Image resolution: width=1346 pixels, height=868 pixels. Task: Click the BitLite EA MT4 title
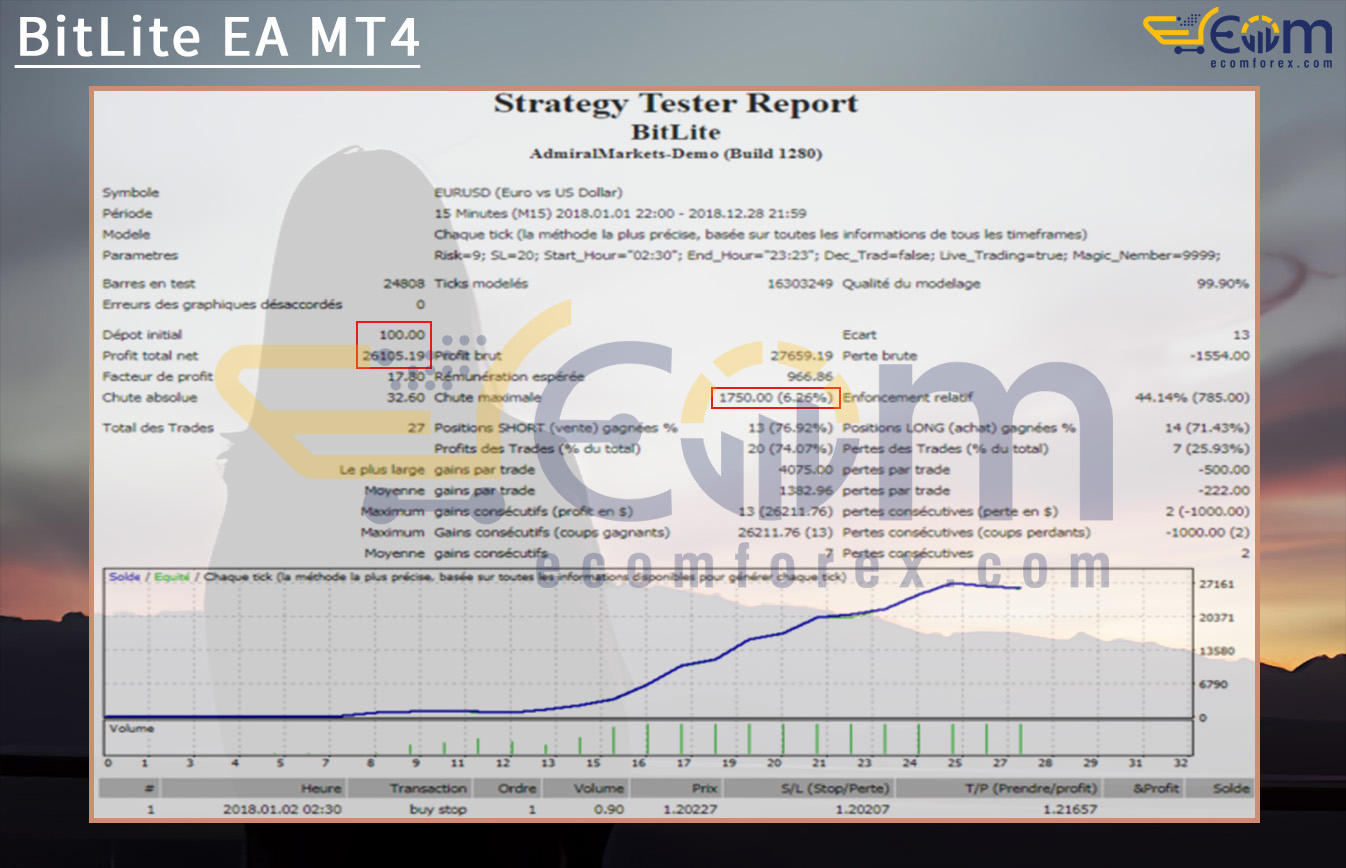(x=218, y=37)
